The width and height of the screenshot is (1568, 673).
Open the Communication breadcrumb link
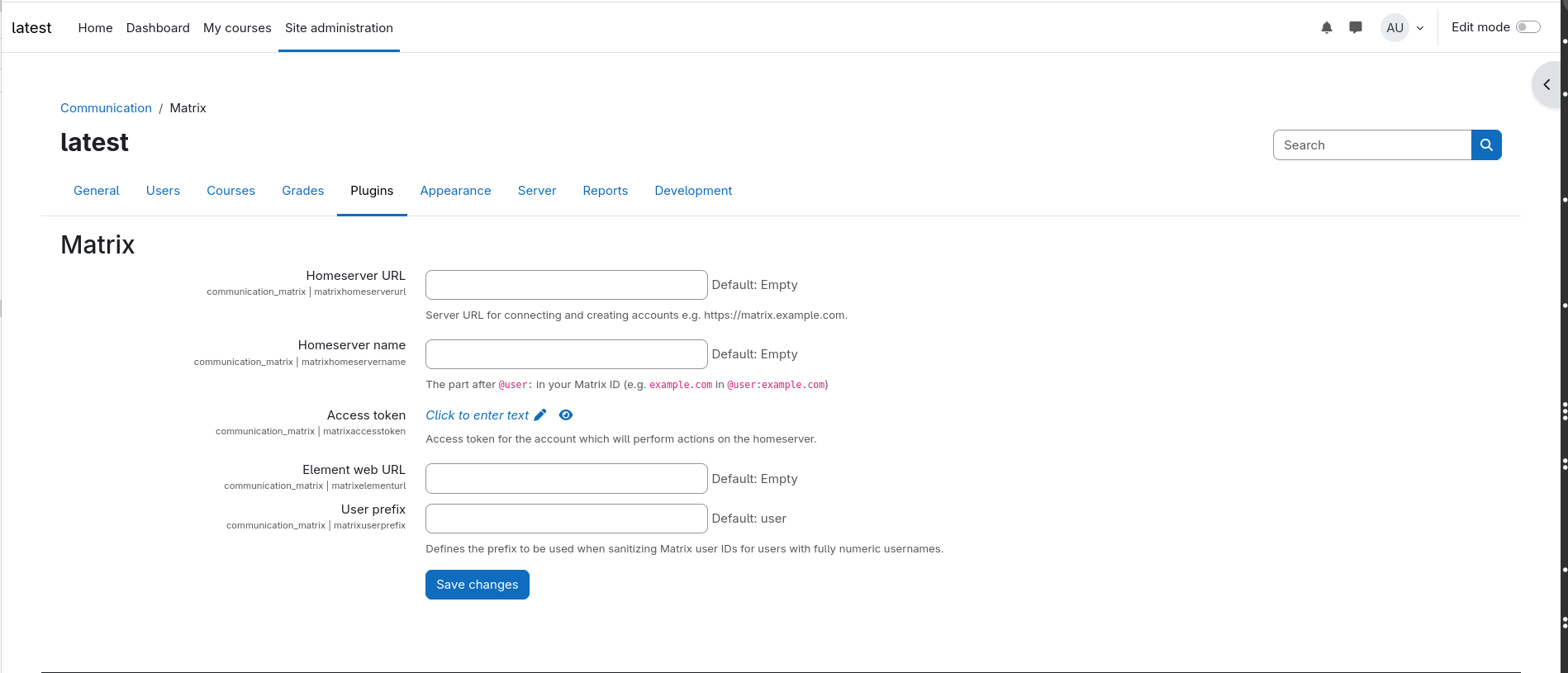point(106,108)
